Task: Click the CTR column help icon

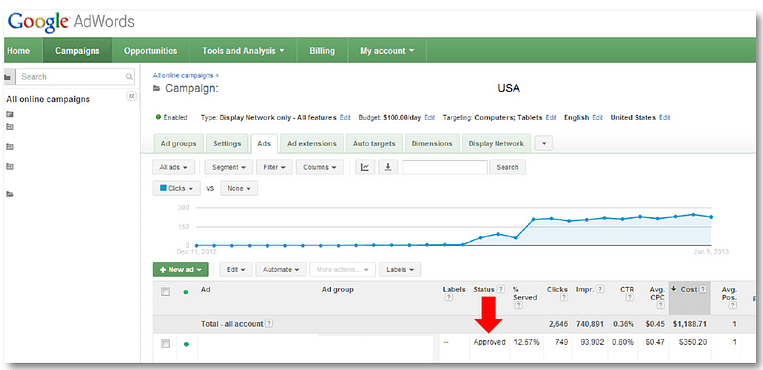Action: (630, 297)
